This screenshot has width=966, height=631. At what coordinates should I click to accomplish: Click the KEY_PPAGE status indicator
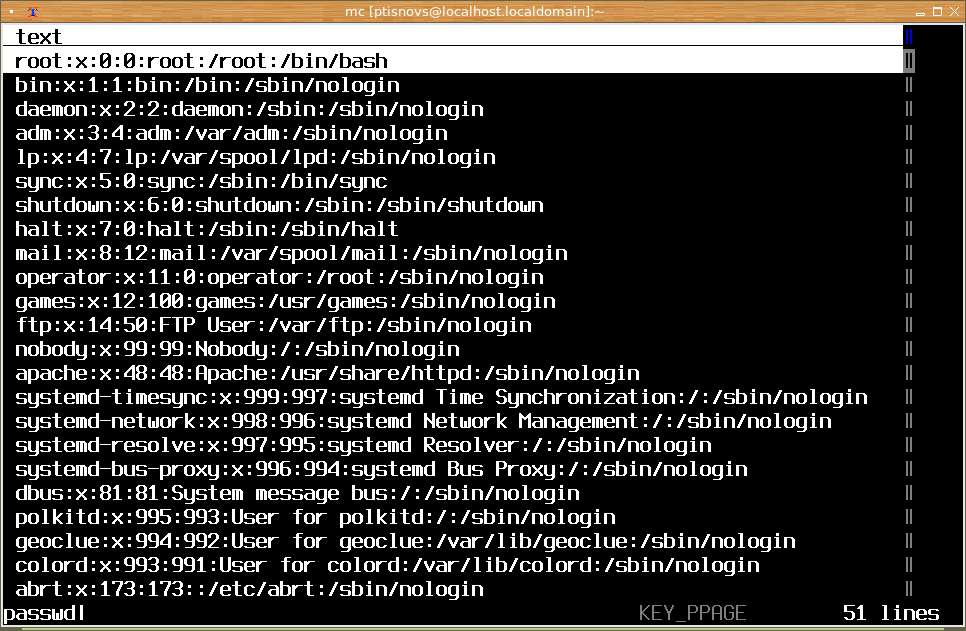point(692,613)
